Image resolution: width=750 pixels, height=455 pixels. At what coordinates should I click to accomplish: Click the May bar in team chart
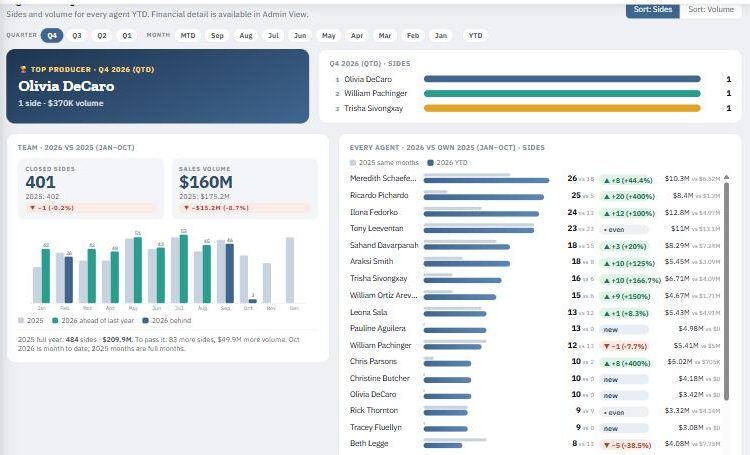pyautogui.click(x=138, y=270)
